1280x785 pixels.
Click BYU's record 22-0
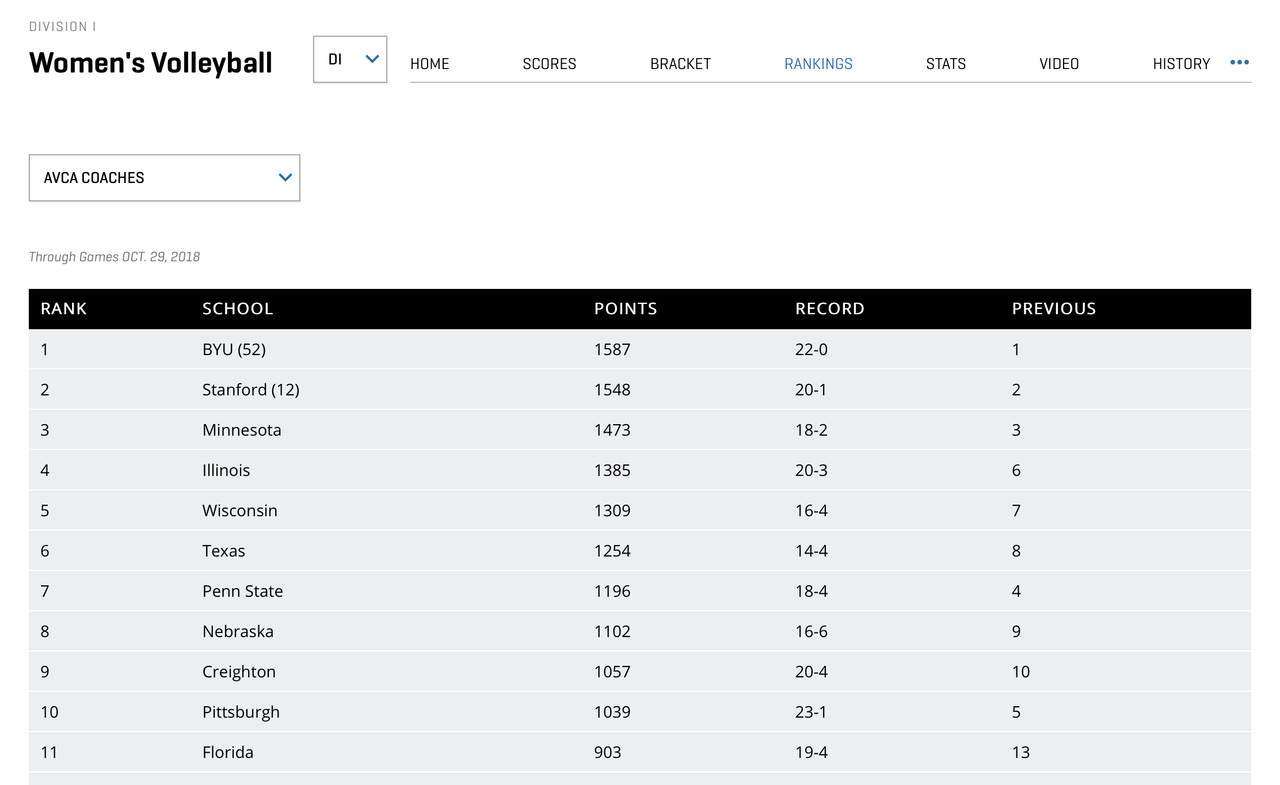click(811, 350)
